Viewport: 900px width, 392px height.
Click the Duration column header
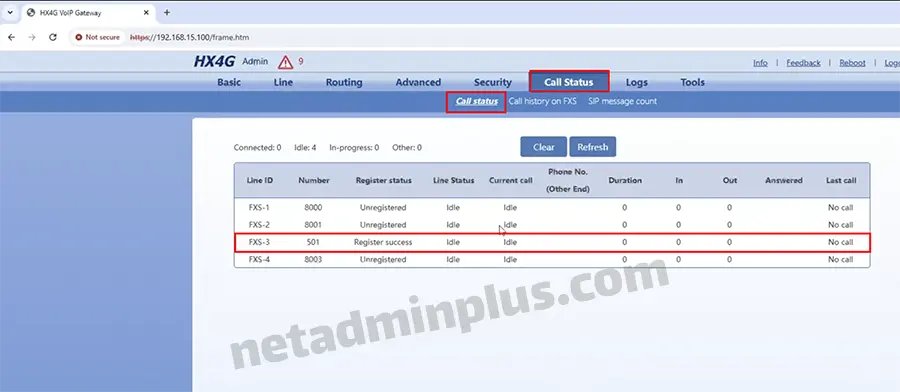point(625,180)
